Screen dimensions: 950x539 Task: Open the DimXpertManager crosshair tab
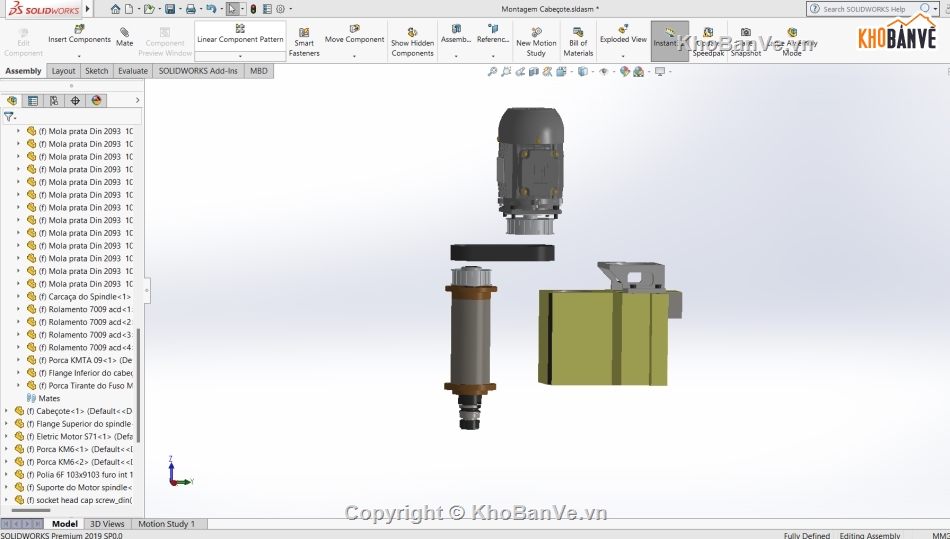(75, 101)
